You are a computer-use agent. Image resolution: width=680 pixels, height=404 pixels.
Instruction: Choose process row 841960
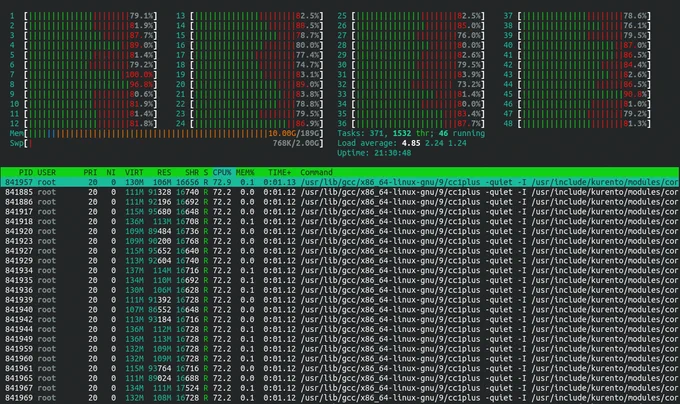pos(340,358)
